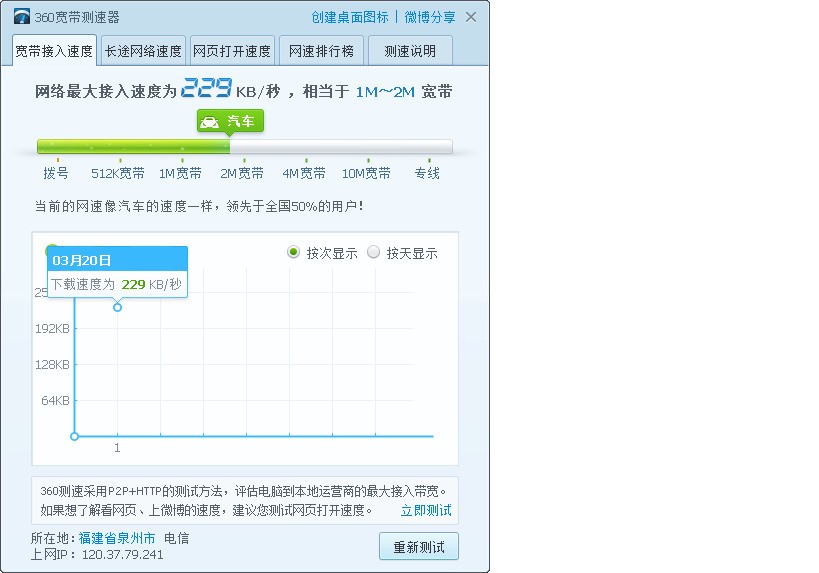This screenshot has width=819, height=573.
Task: Select the 按次显示 radio button
Action: coord(293,253)
